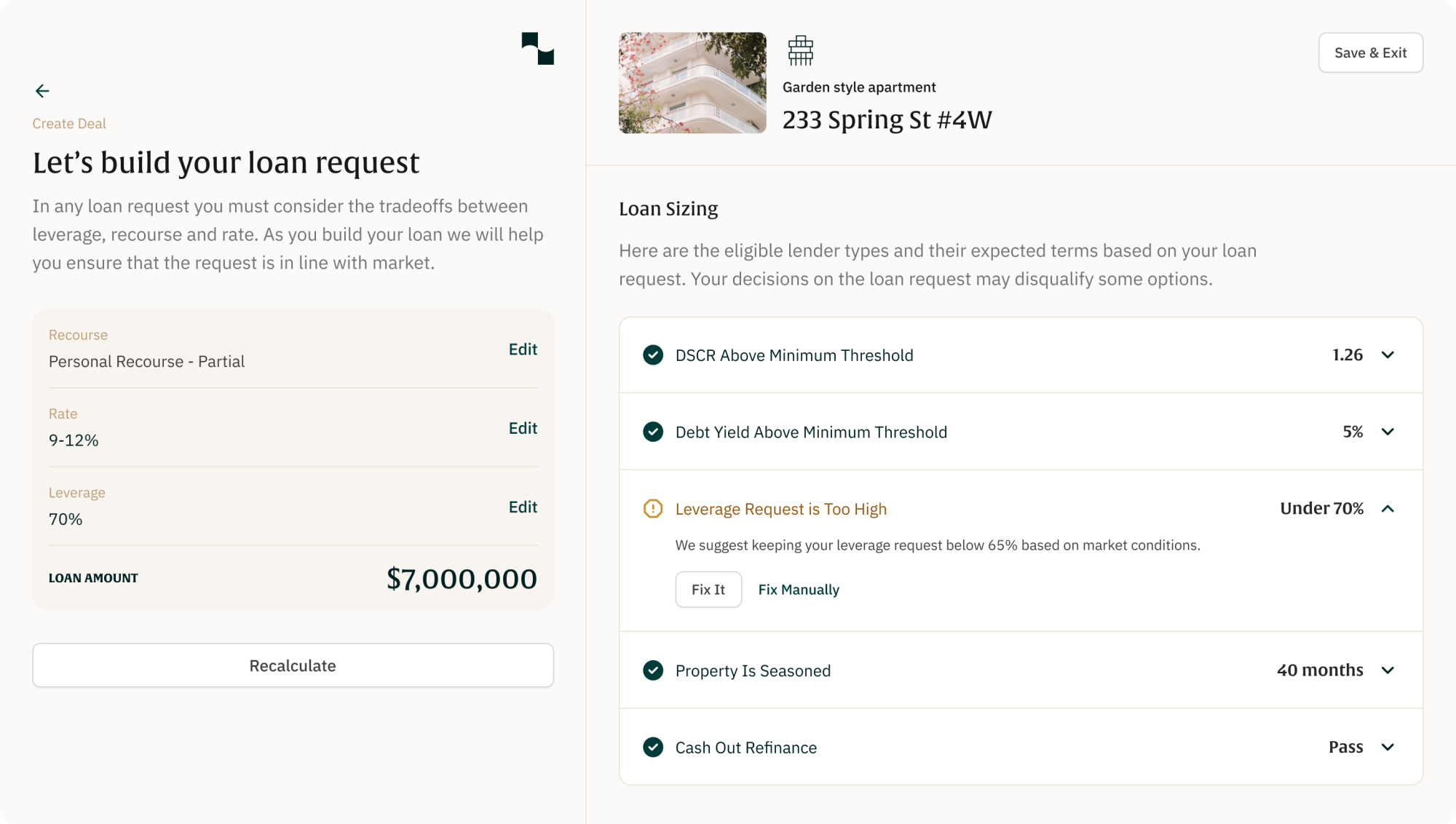The height and width of the screenshot is (824, 1456).
Task: Click the green checkmark beside Property Is Seasoned
Action: click(x=653, y=670)
